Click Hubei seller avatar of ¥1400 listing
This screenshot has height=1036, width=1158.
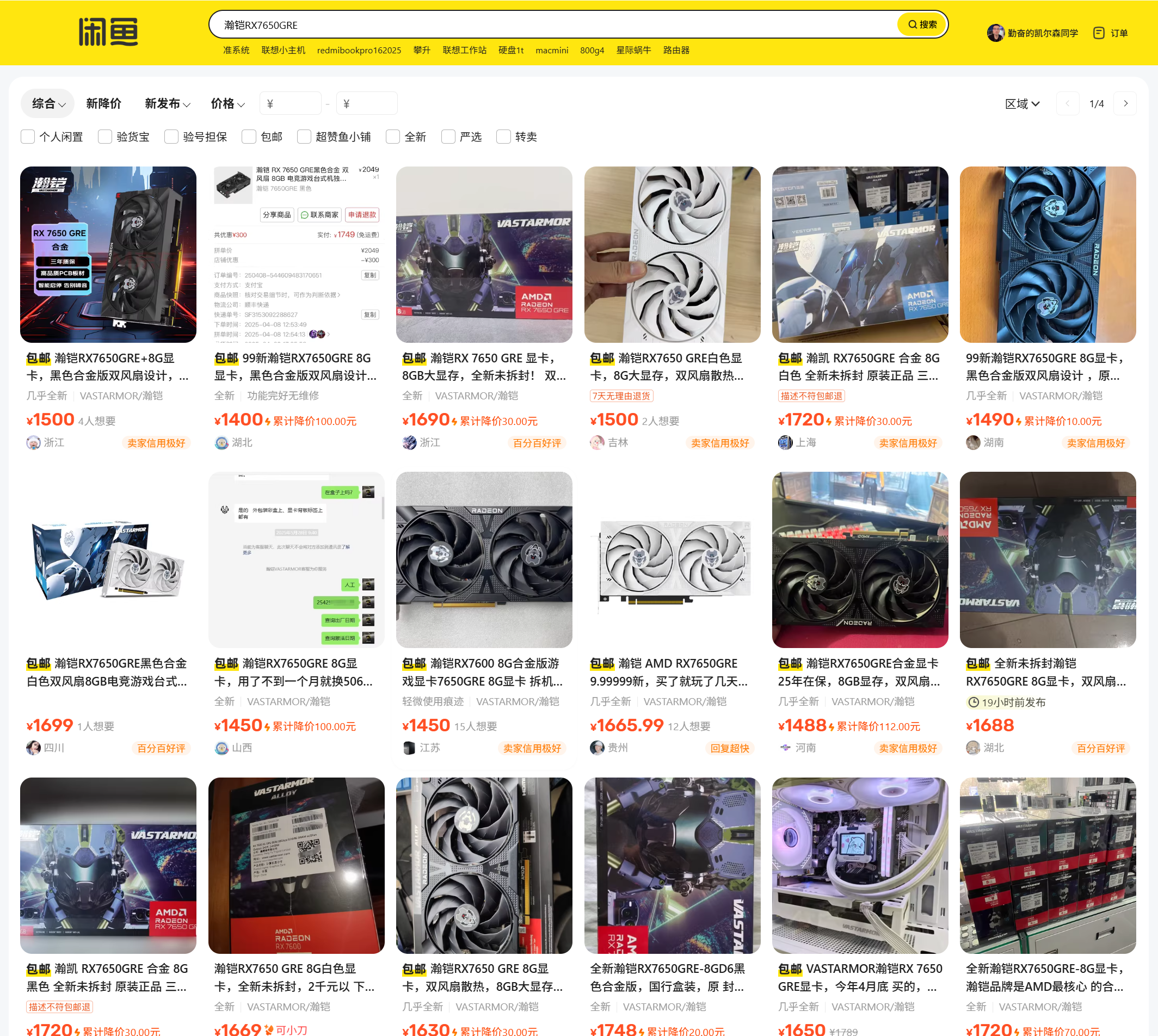[x=221, y=443]
